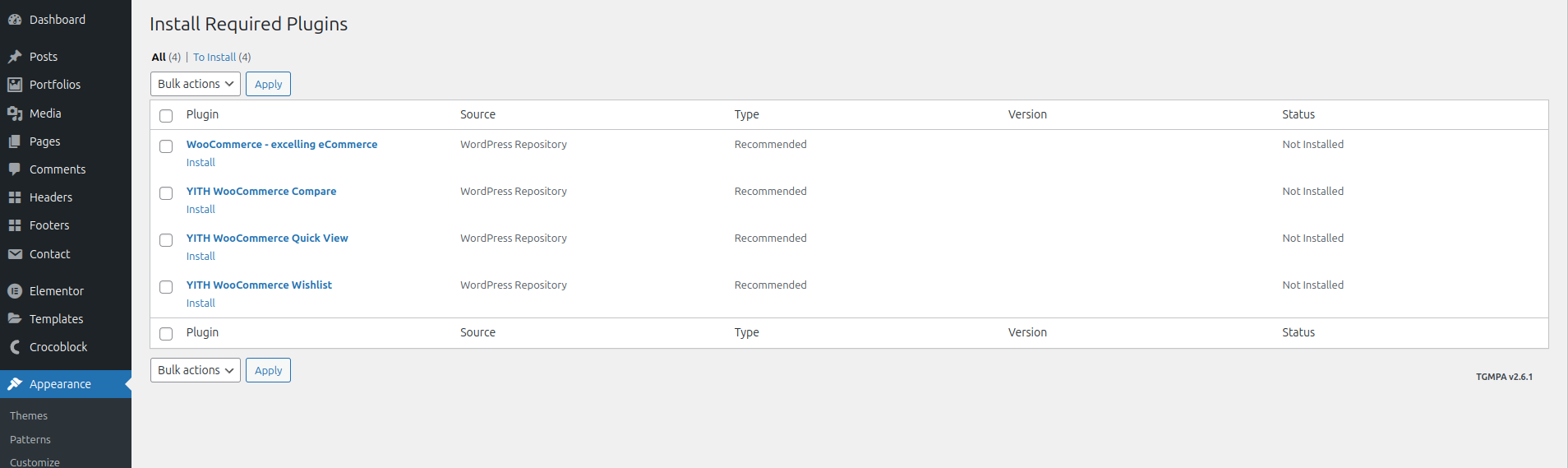Go to the Posts menu

point(66,57)
